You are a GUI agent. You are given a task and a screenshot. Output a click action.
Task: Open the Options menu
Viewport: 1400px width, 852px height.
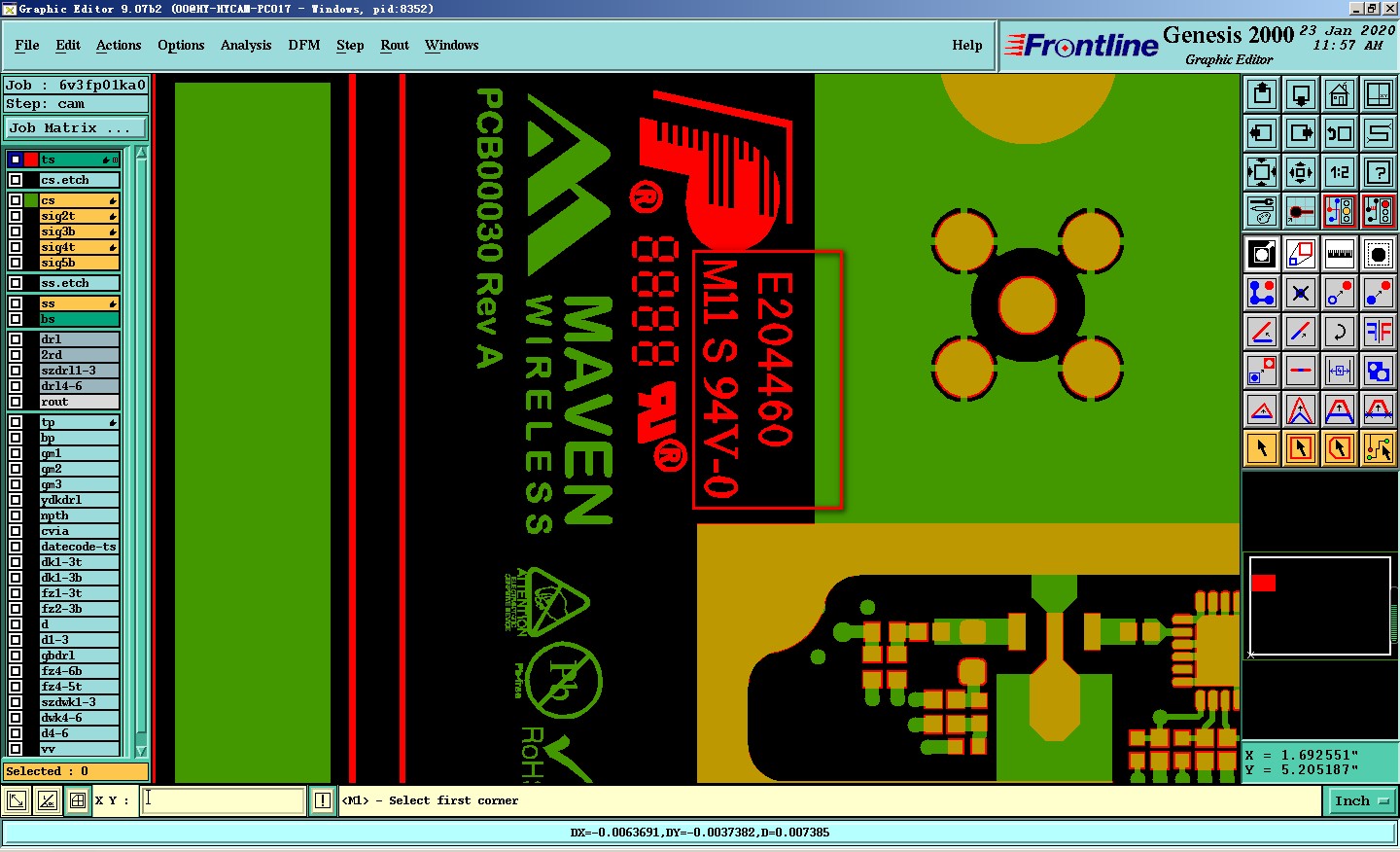coord(181,45)
